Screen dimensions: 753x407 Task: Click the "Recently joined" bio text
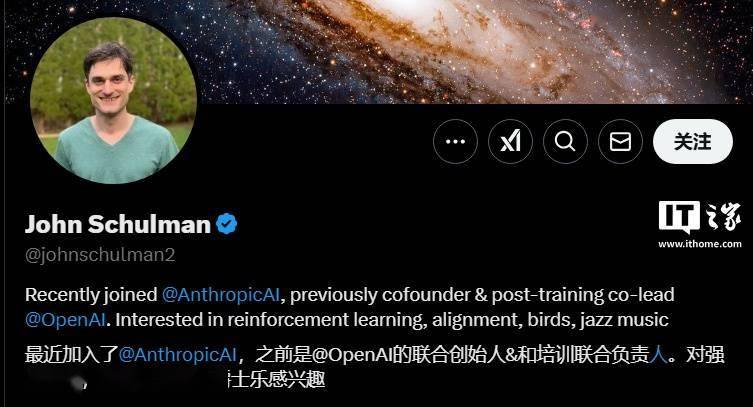pyautogui.click(x=91, y=295)
